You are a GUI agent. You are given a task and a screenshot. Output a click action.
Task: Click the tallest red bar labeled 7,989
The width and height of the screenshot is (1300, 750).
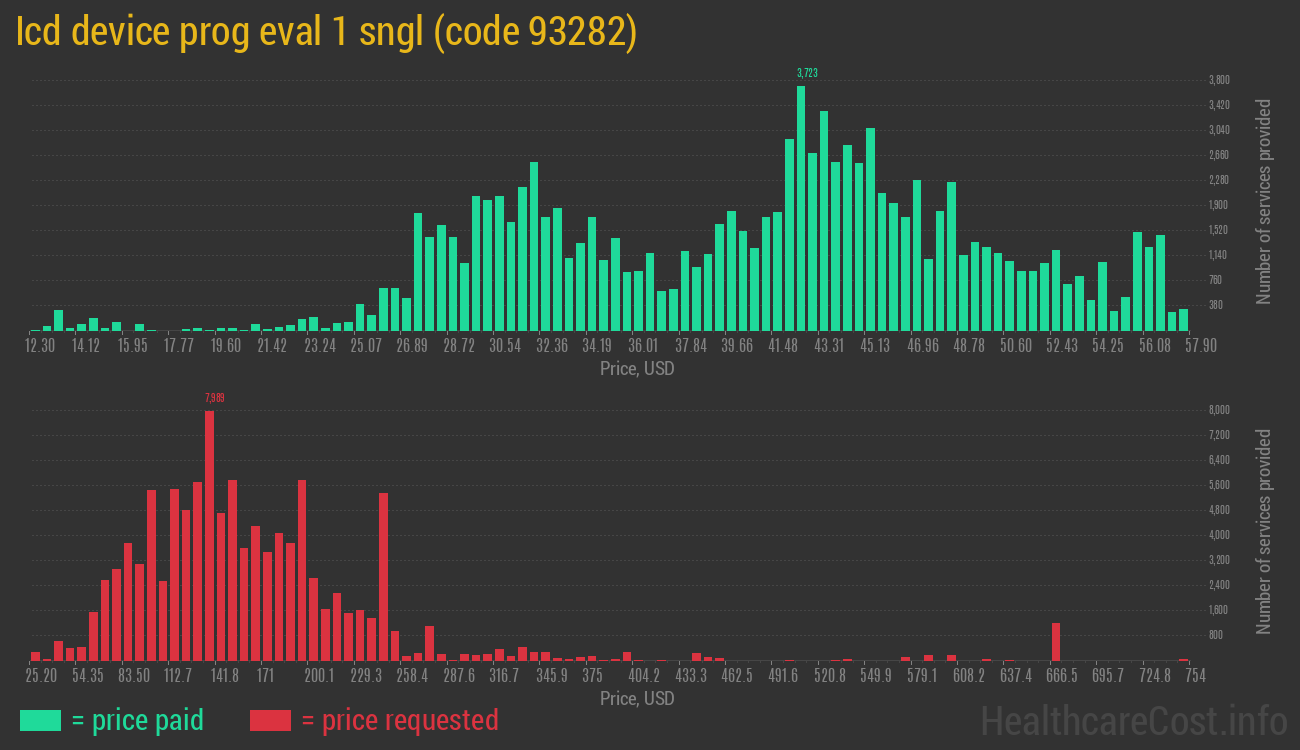209,535
